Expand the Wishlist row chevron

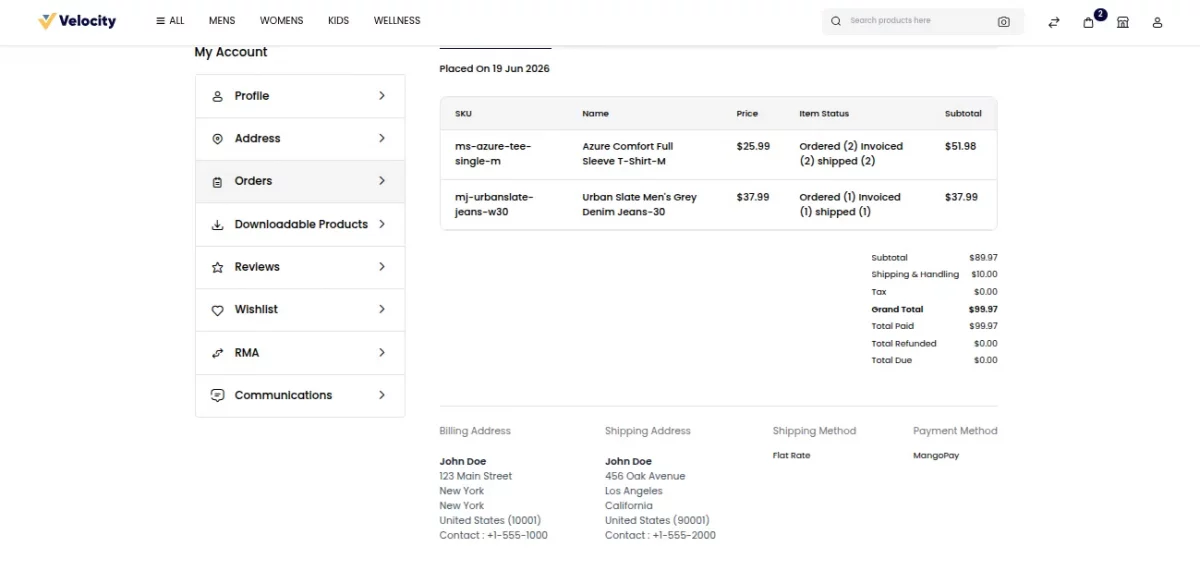point(382,310)
